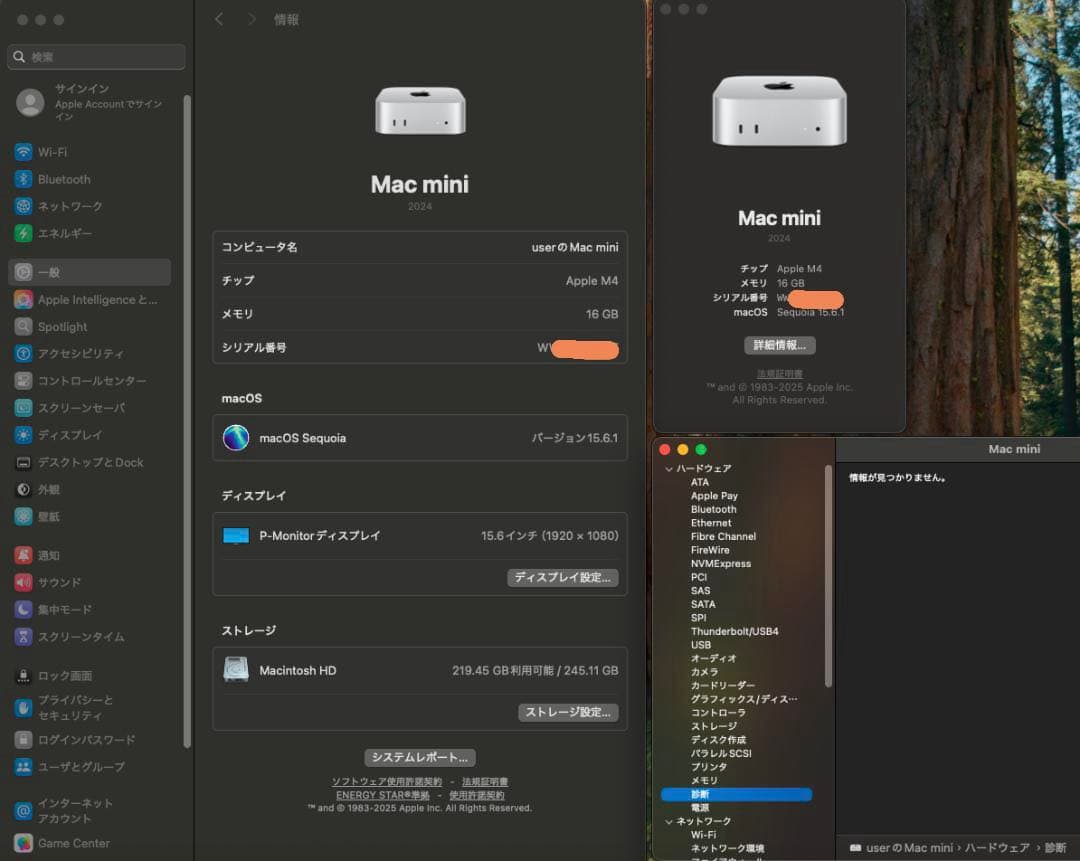Viewport: 1080px width, 861px height.
Task: Select the アクセシビリティ icon
Action: click(x=23, y=353)
